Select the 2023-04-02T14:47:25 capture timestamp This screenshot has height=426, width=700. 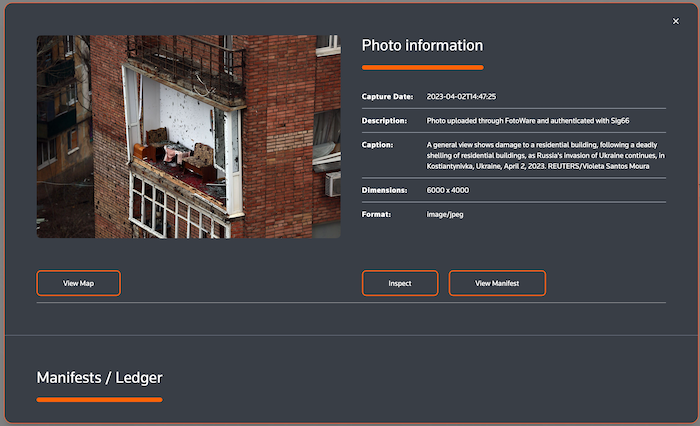[461, 97]
